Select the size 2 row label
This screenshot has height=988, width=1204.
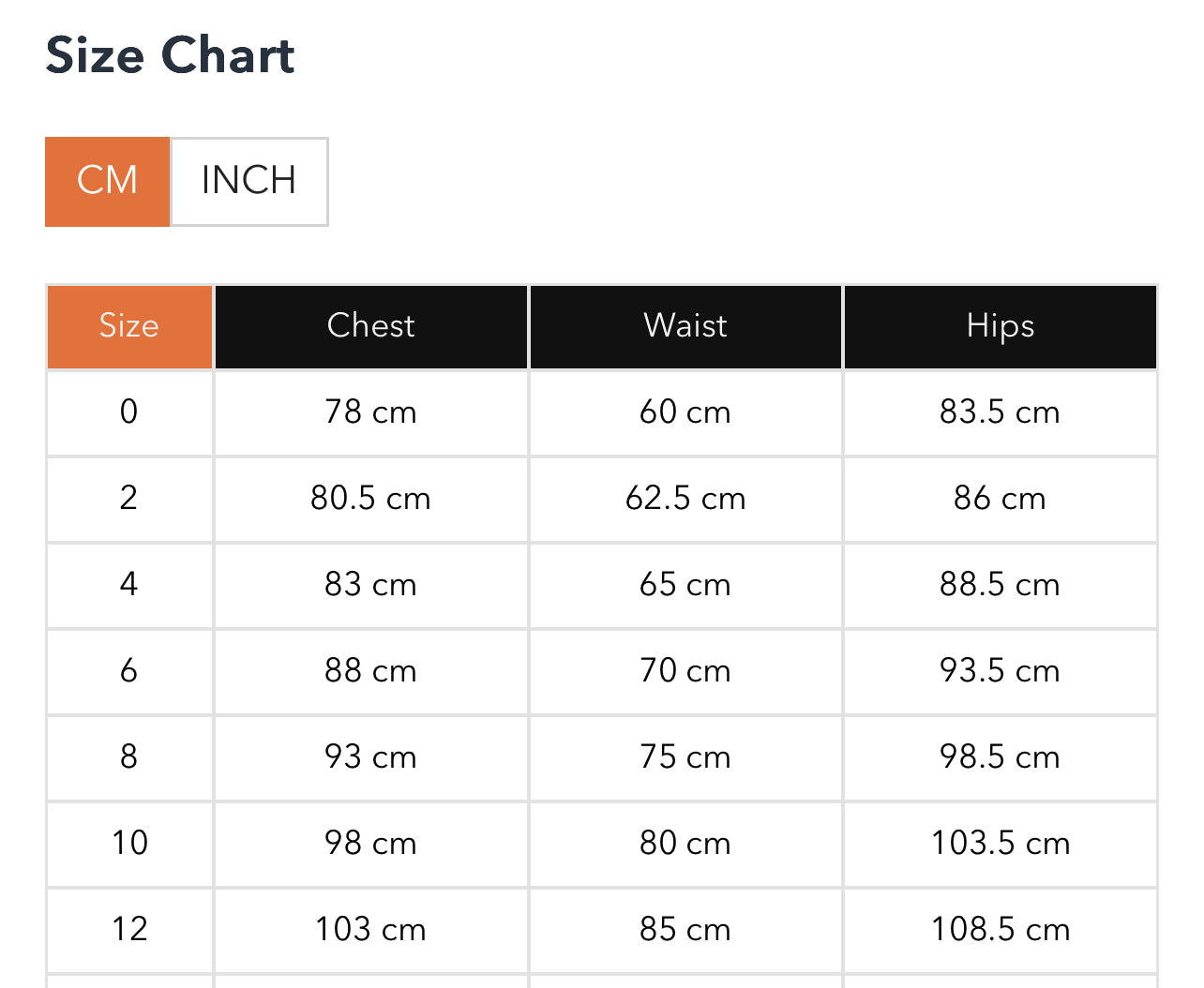click(x=129, y=498)
